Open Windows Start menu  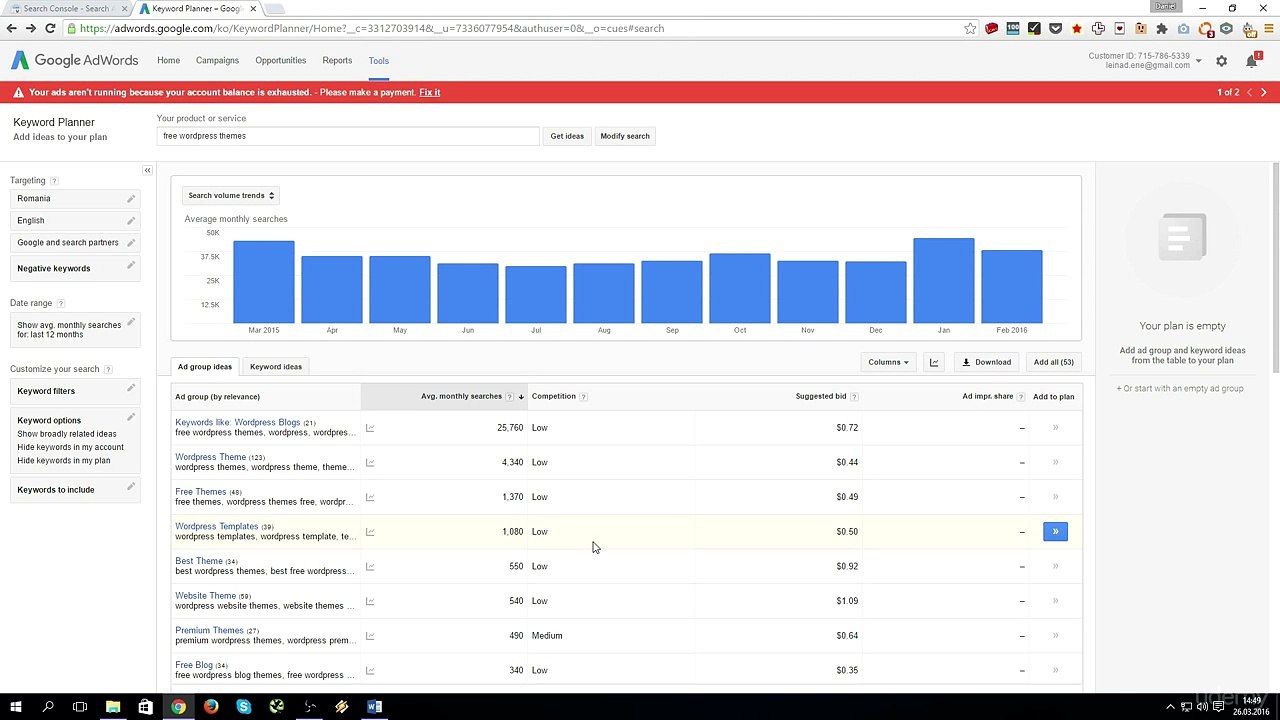click(x=16, y=707)
